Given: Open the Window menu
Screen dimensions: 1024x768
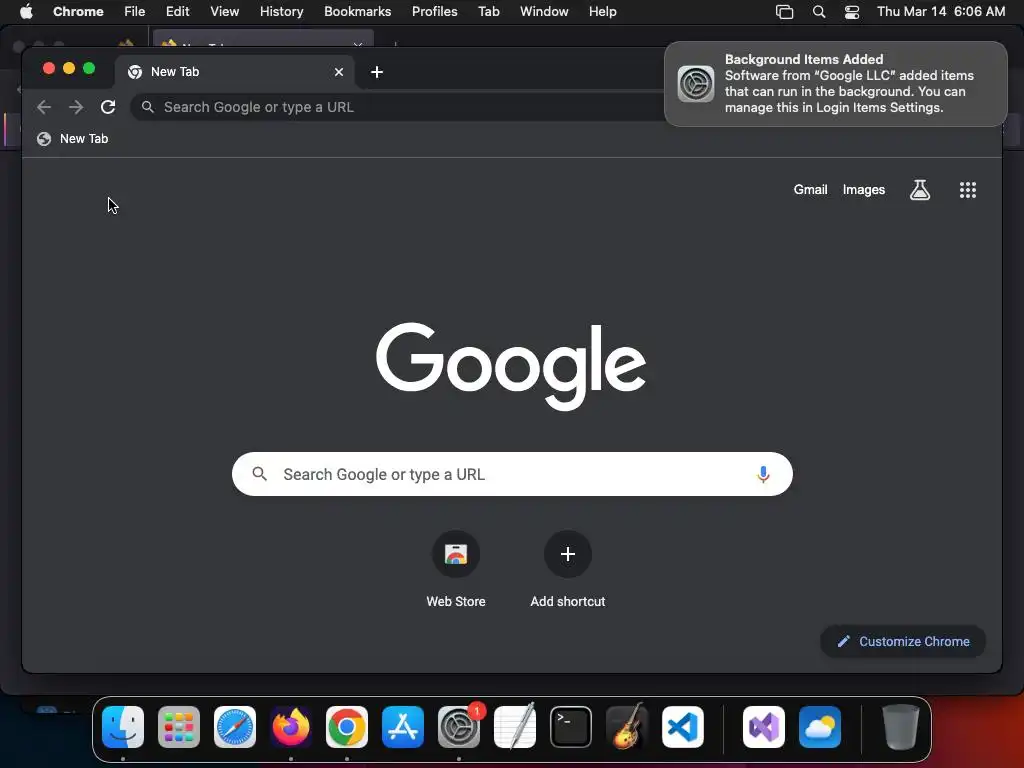Looking at the screenshot, I should [544, 12].
